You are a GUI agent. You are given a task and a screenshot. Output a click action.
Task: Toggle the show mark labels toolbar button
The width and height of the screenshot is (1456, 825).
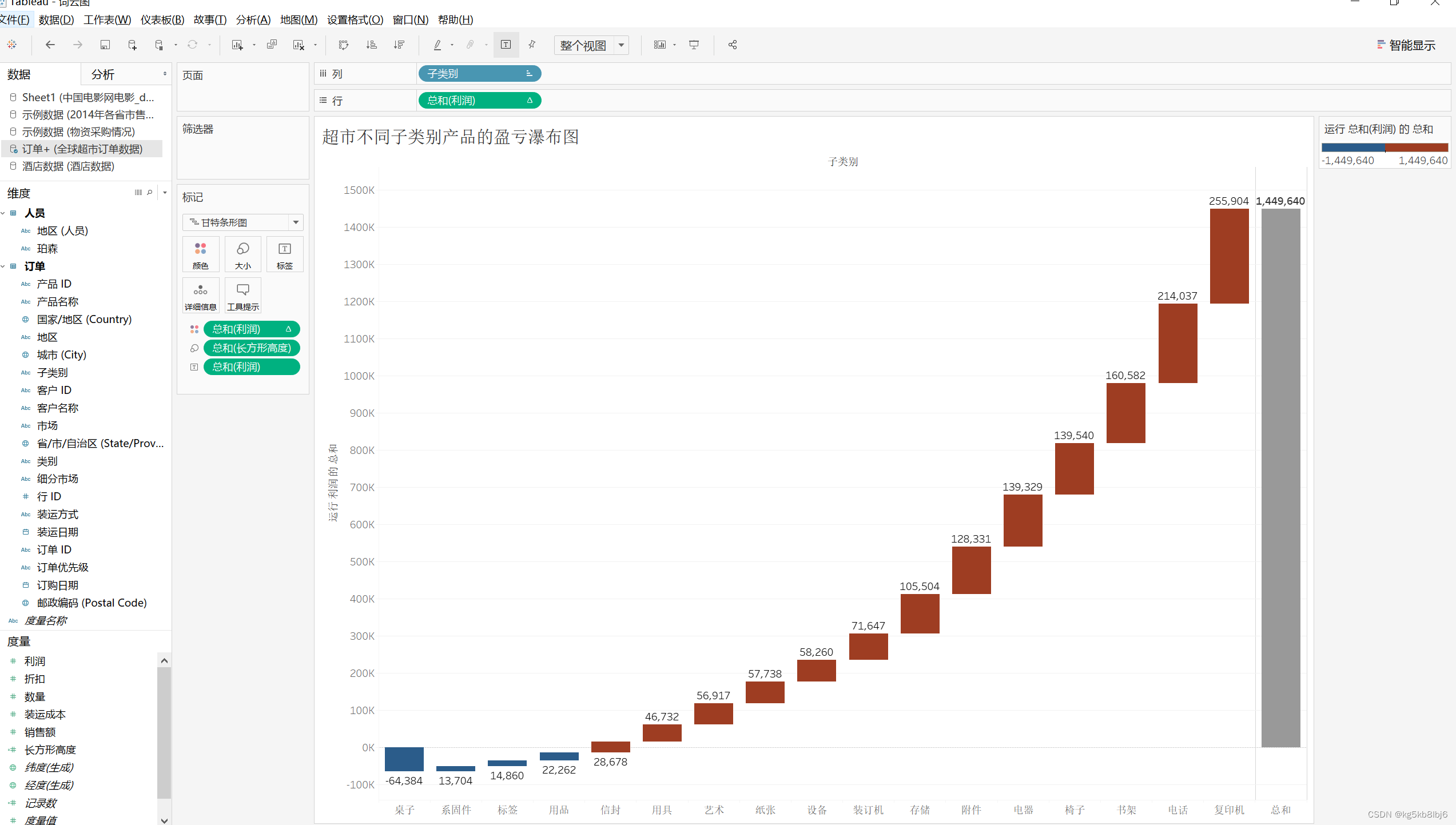click(506, 45)
